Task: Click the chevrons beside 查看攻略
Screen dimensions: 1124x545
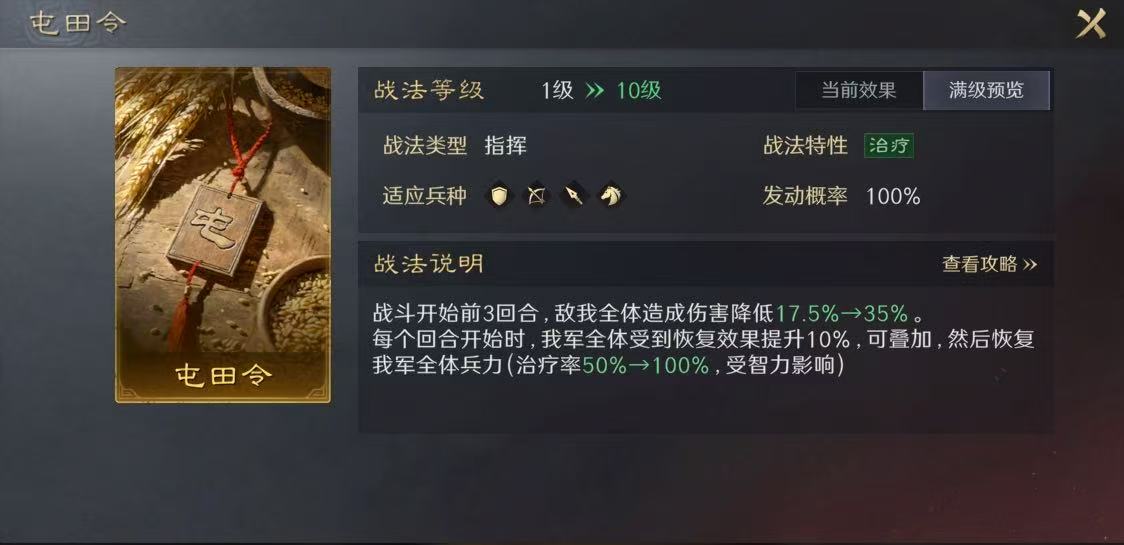Action: pyautogui.click(x=1029, y=265)
